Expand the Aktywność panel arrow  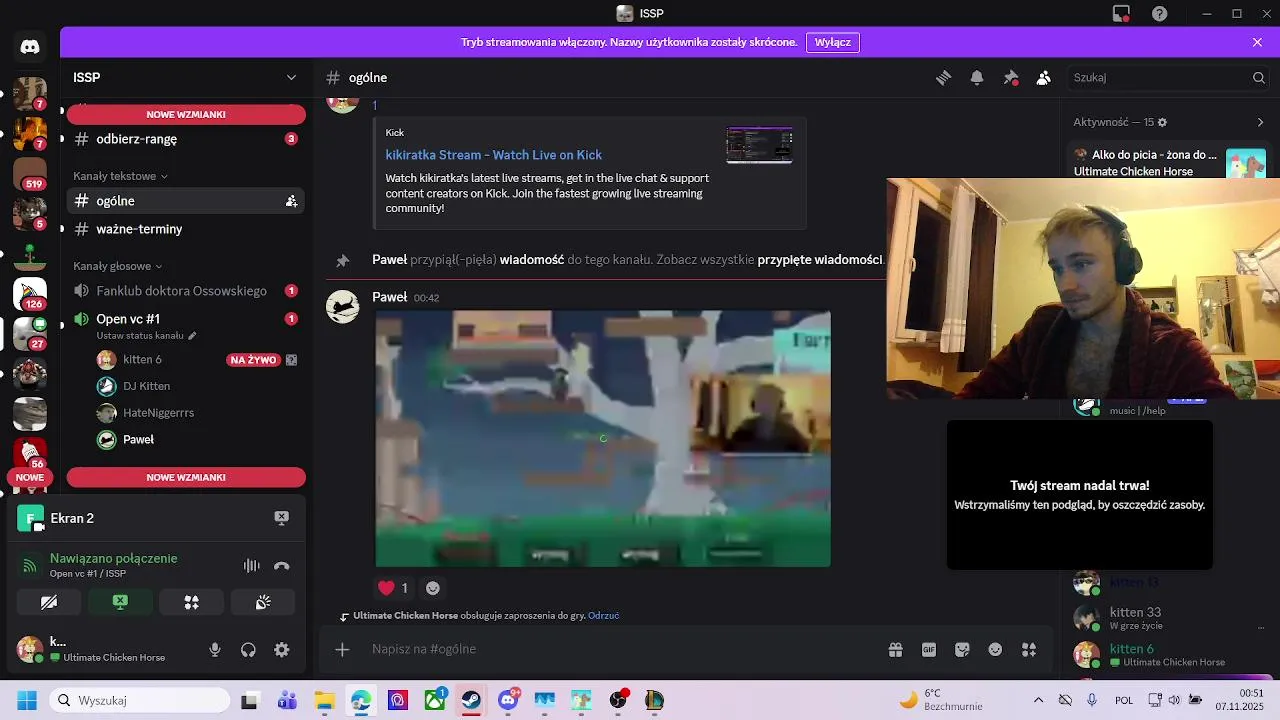(x=1260, y=122)
